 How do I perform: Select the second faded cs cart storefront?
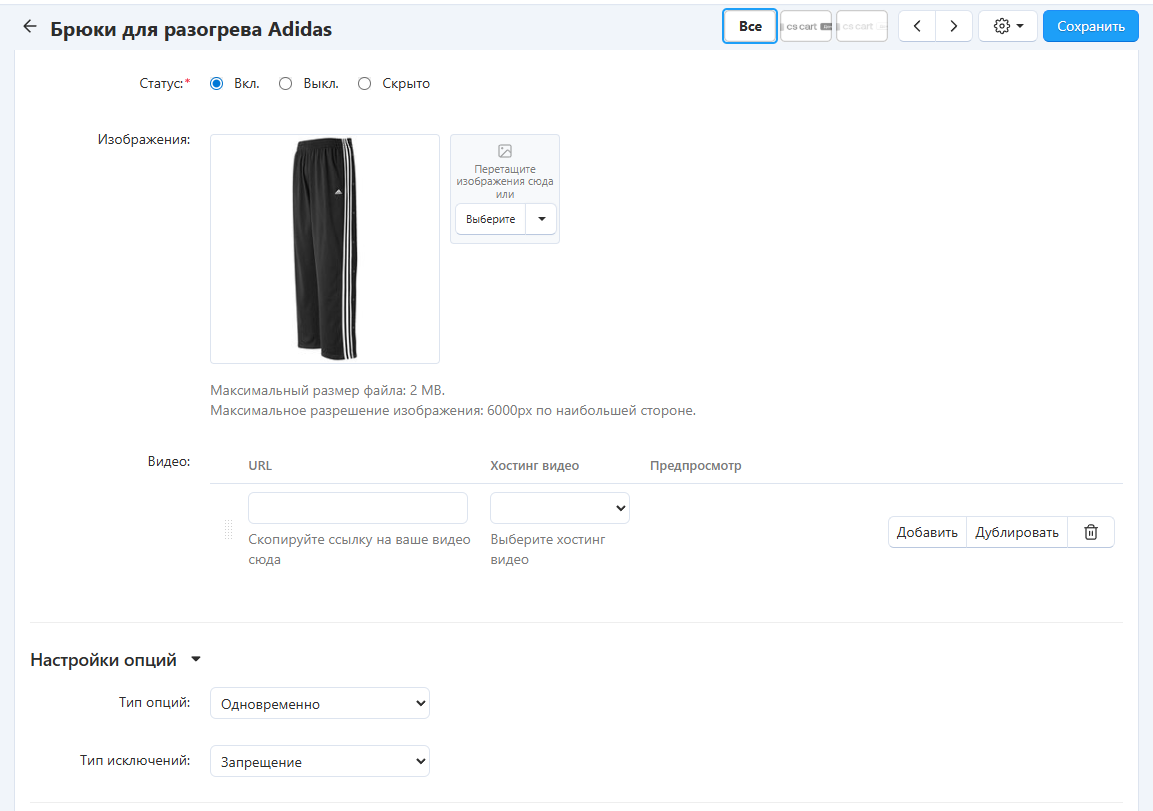pyautogui.click(x=862, y=26)
